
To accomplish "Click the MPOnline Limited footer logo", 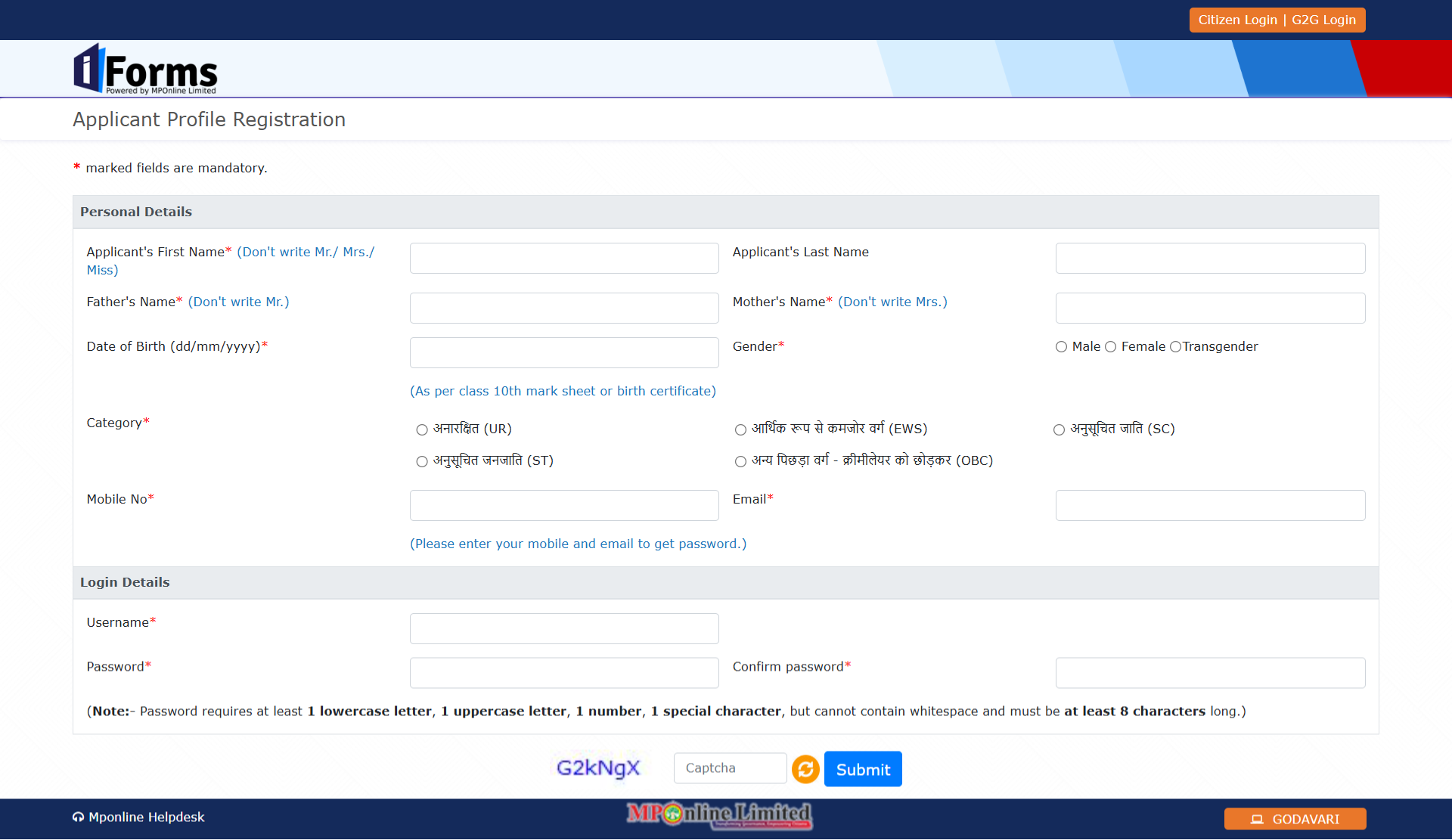I will [x=719, y=815].
